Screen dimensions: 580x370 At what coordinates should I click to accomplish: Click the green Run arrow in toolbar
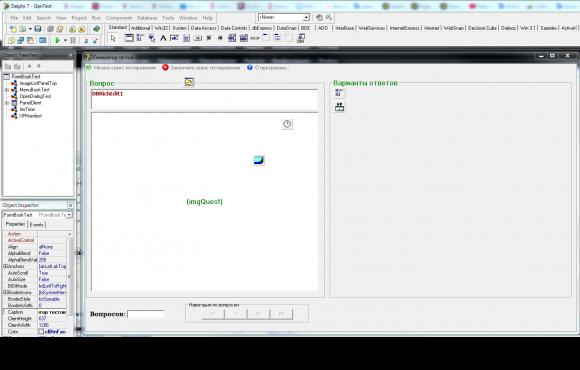click(57, 40)
